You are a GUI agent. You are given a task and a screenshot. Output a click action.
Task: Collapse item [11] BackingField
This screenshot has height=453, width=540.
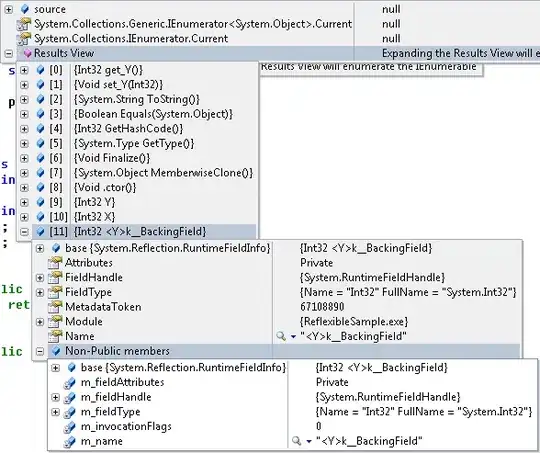click(24, 232)
